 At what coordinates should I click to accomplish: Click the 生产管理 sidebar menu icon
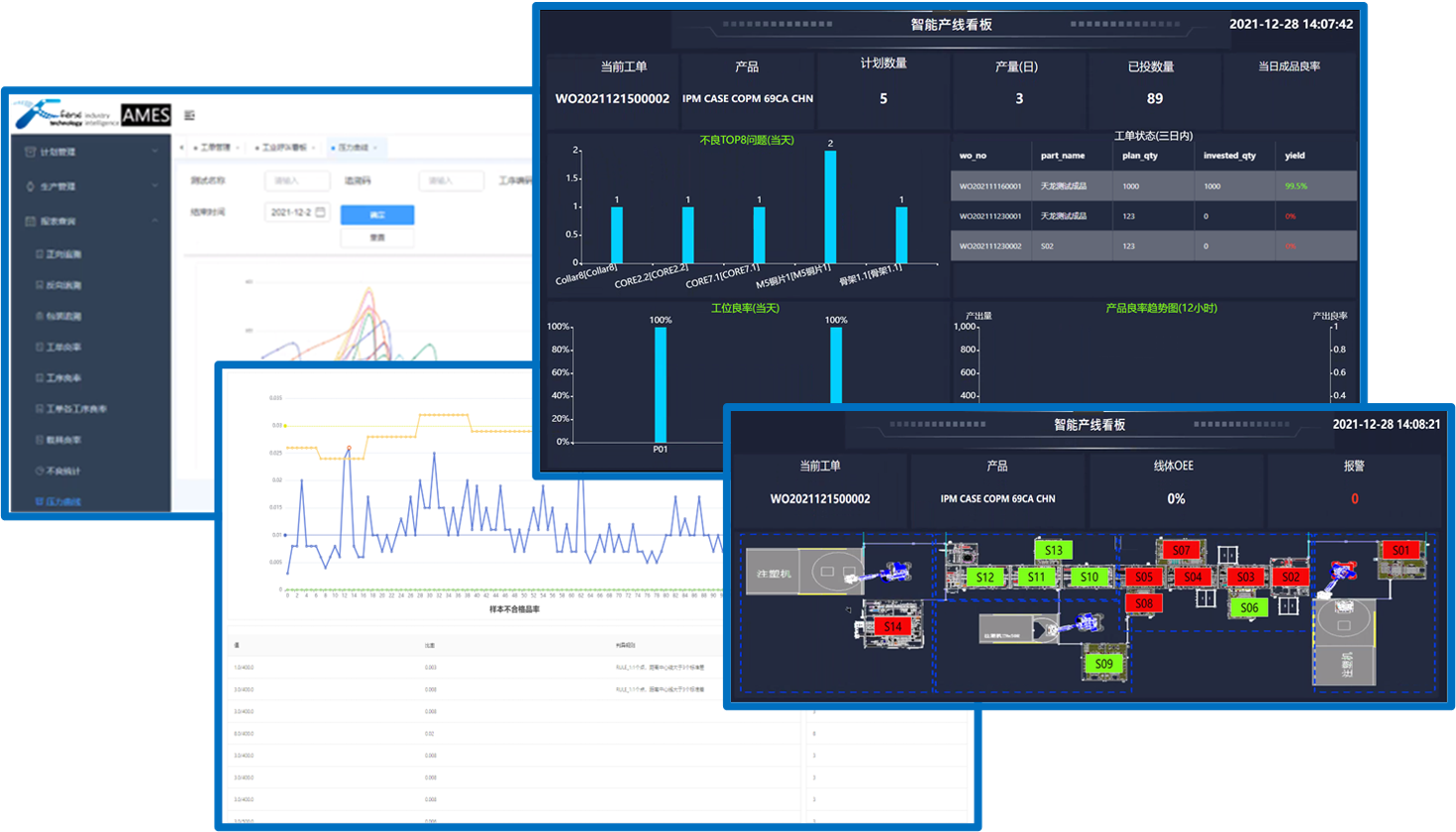point(30,186)
